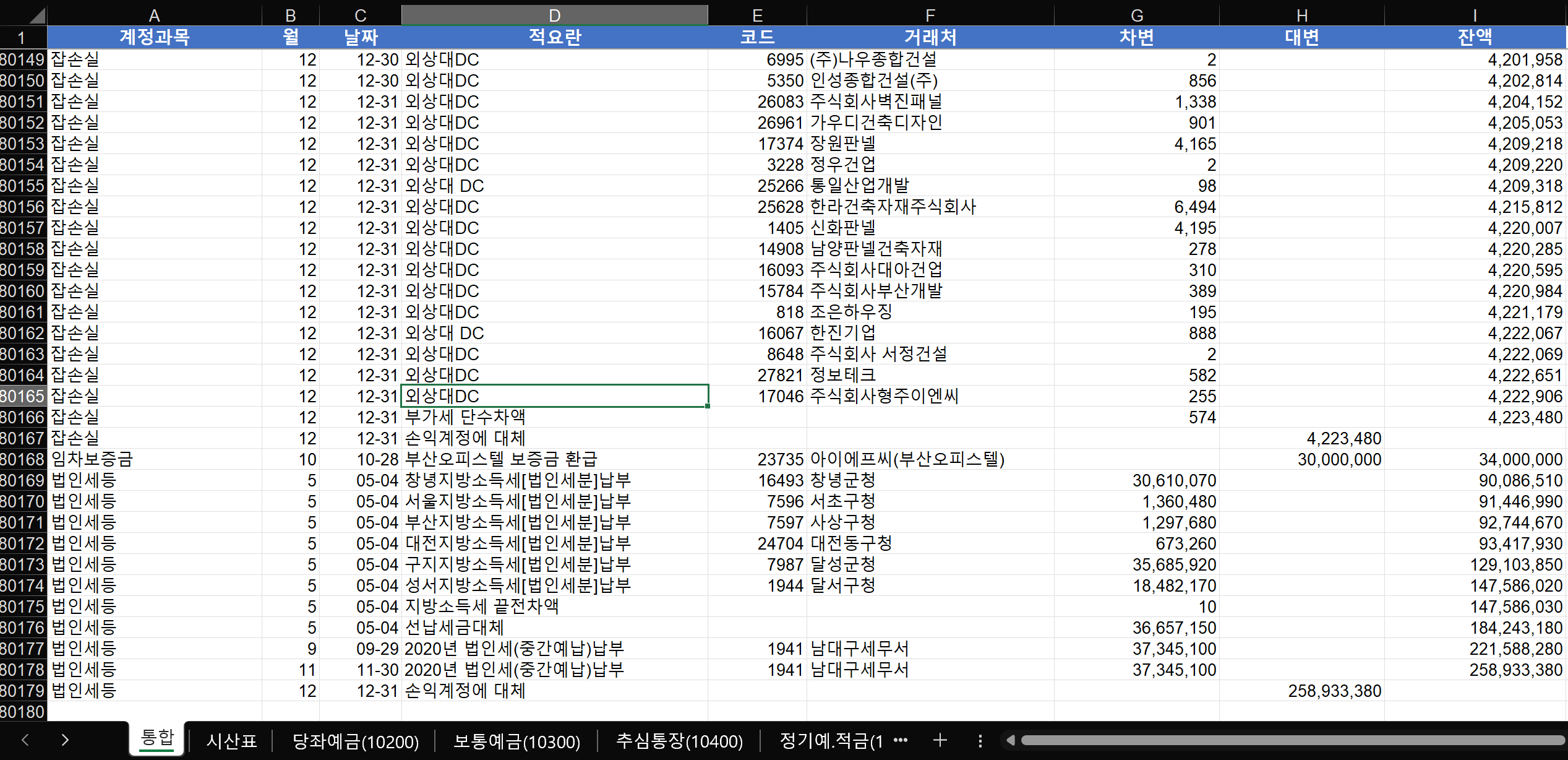The height and width of the screenshot is (760, 1568).
Task: Click the 잔액 header cell
Action: 1475,37
